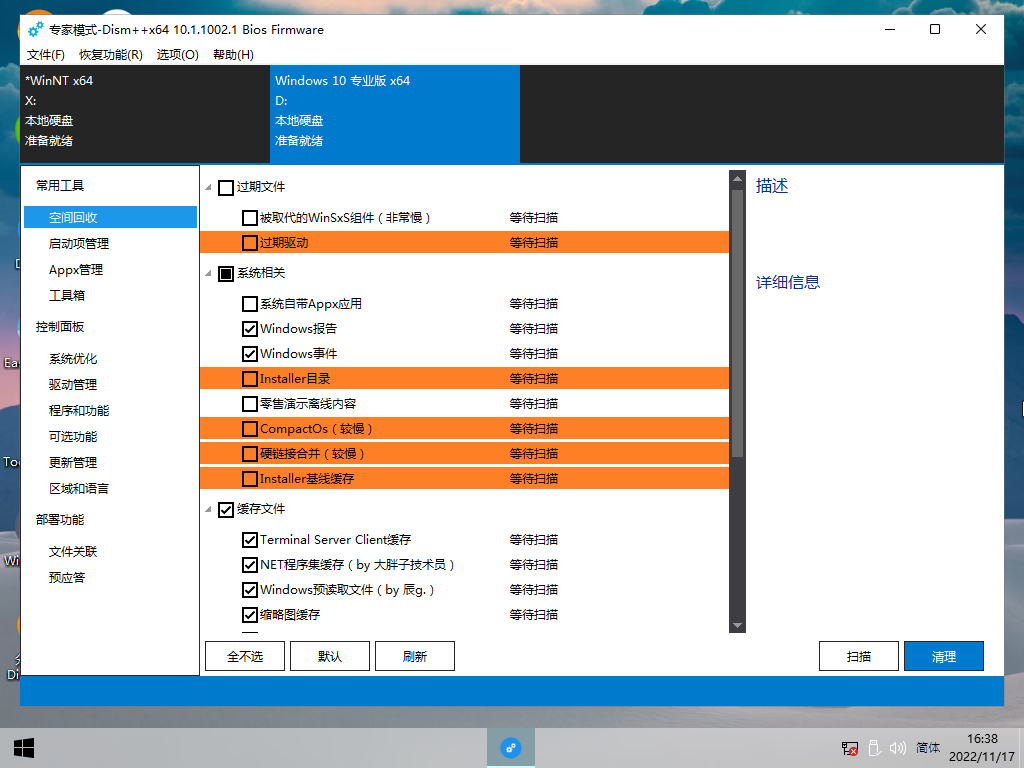Open 工具箱 in the sidebar
This screenshot has height=768, width=1024.
(x=67, y=295)
